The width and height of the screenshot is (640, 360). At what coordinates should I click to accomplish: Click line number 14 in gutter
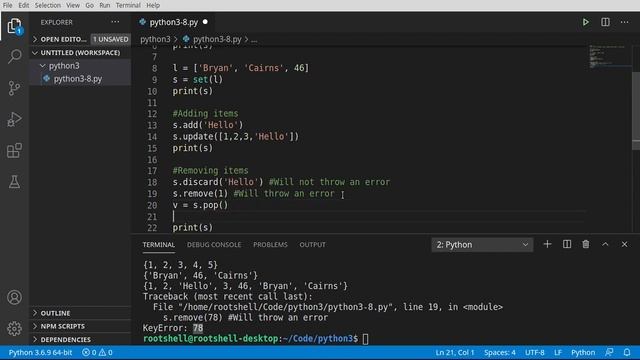152,137
